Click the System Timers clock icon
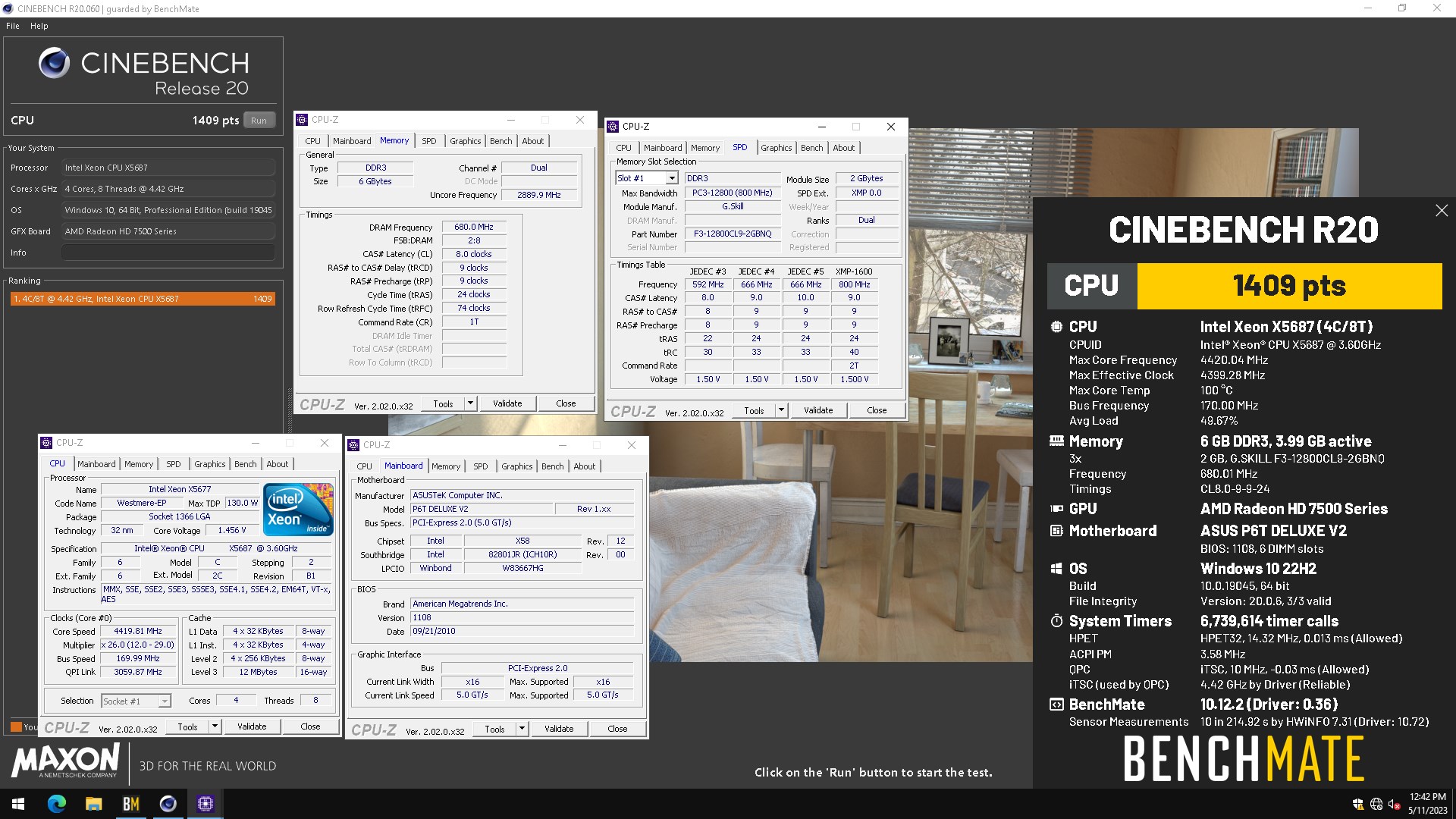Viewport: 1456px width, 819px height. click(x=1056, y=621)
